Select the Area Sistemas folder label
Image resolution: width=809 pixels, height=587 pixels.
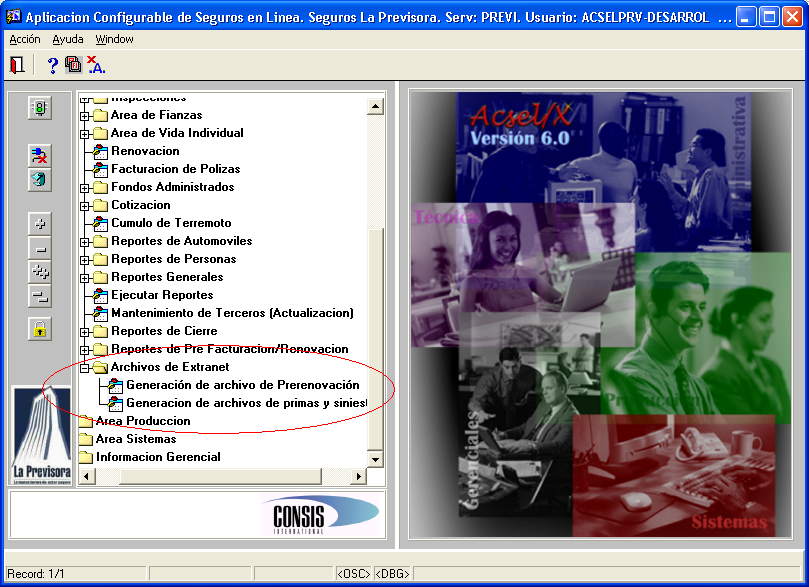(x=136, y=439)
